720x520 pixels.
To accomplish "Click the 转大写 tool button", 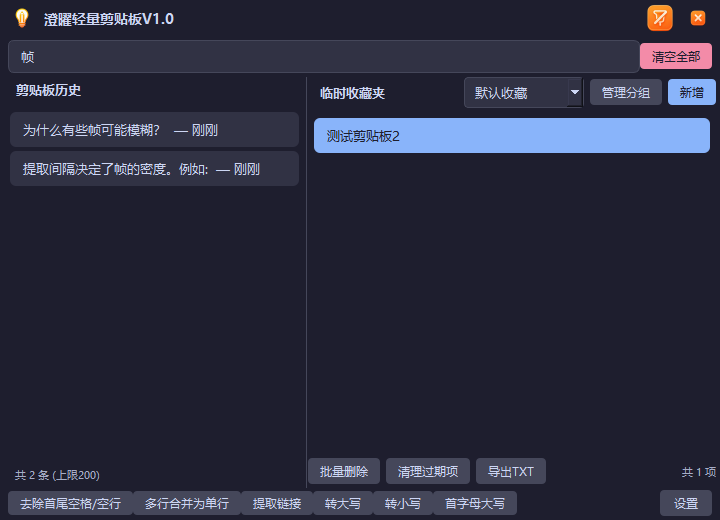I will click(x=343, y=503).
